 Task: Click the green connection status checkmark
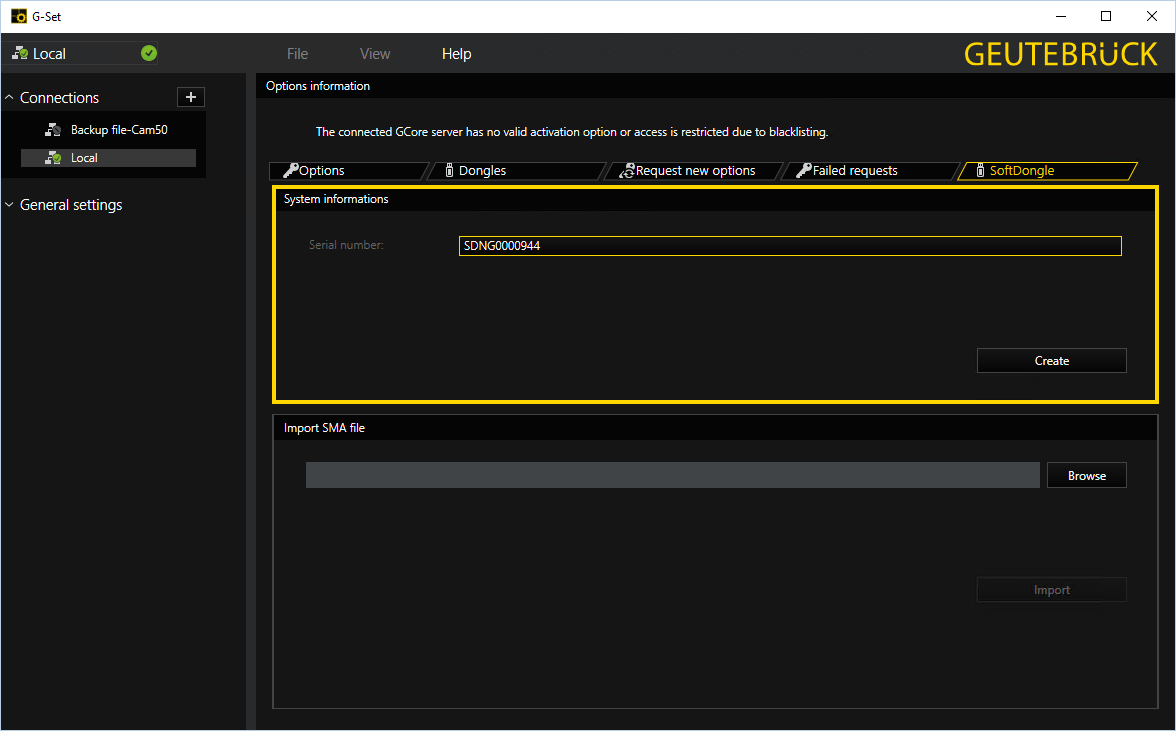point(149,54)
